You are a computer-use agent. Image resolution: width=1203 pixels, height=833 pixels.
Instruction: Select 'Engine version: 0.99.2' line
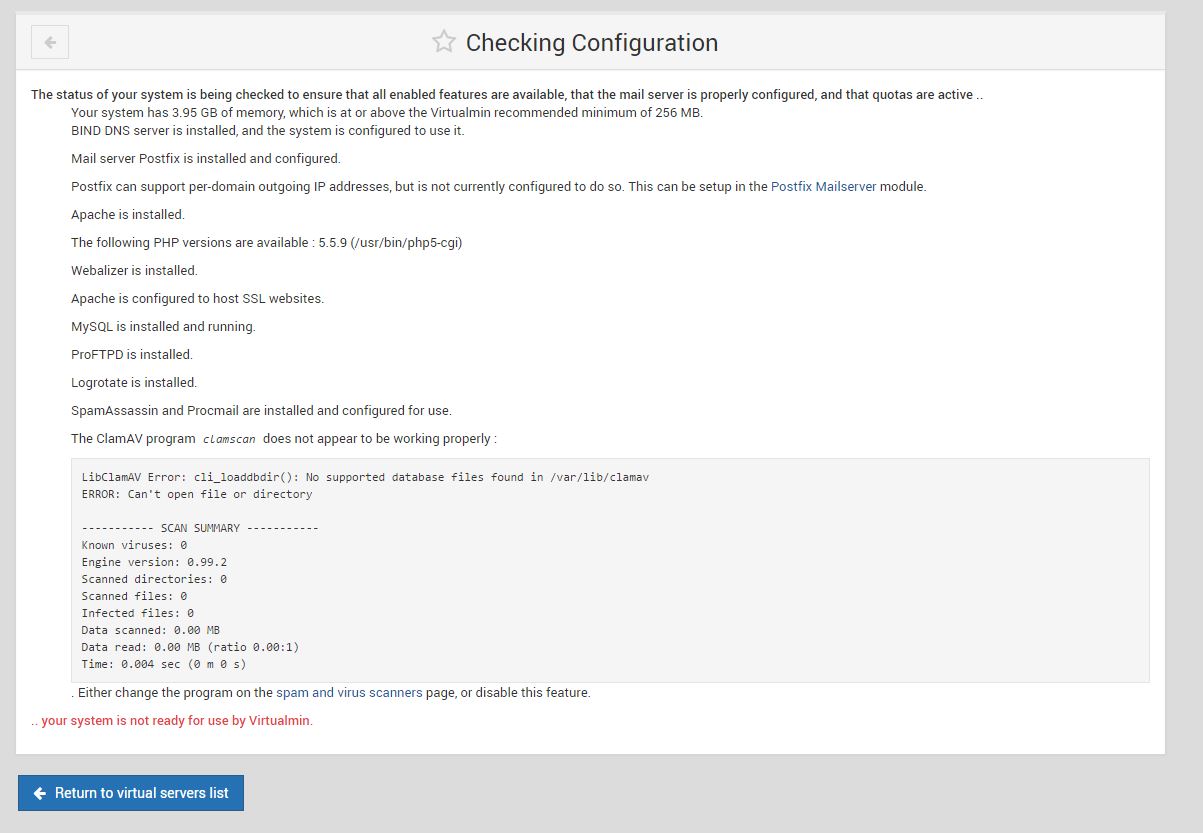coord(154,562)
